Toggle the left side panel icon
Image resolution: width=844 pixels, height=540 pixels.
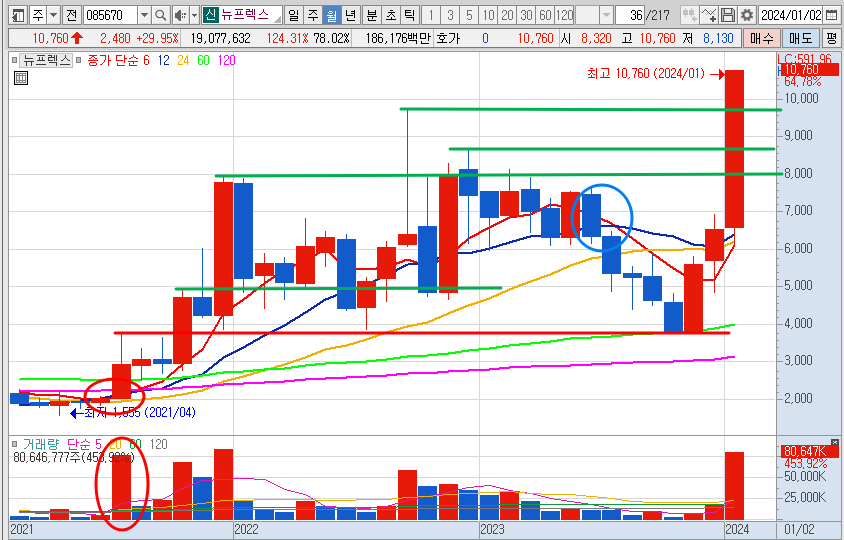tap(18, 15)
